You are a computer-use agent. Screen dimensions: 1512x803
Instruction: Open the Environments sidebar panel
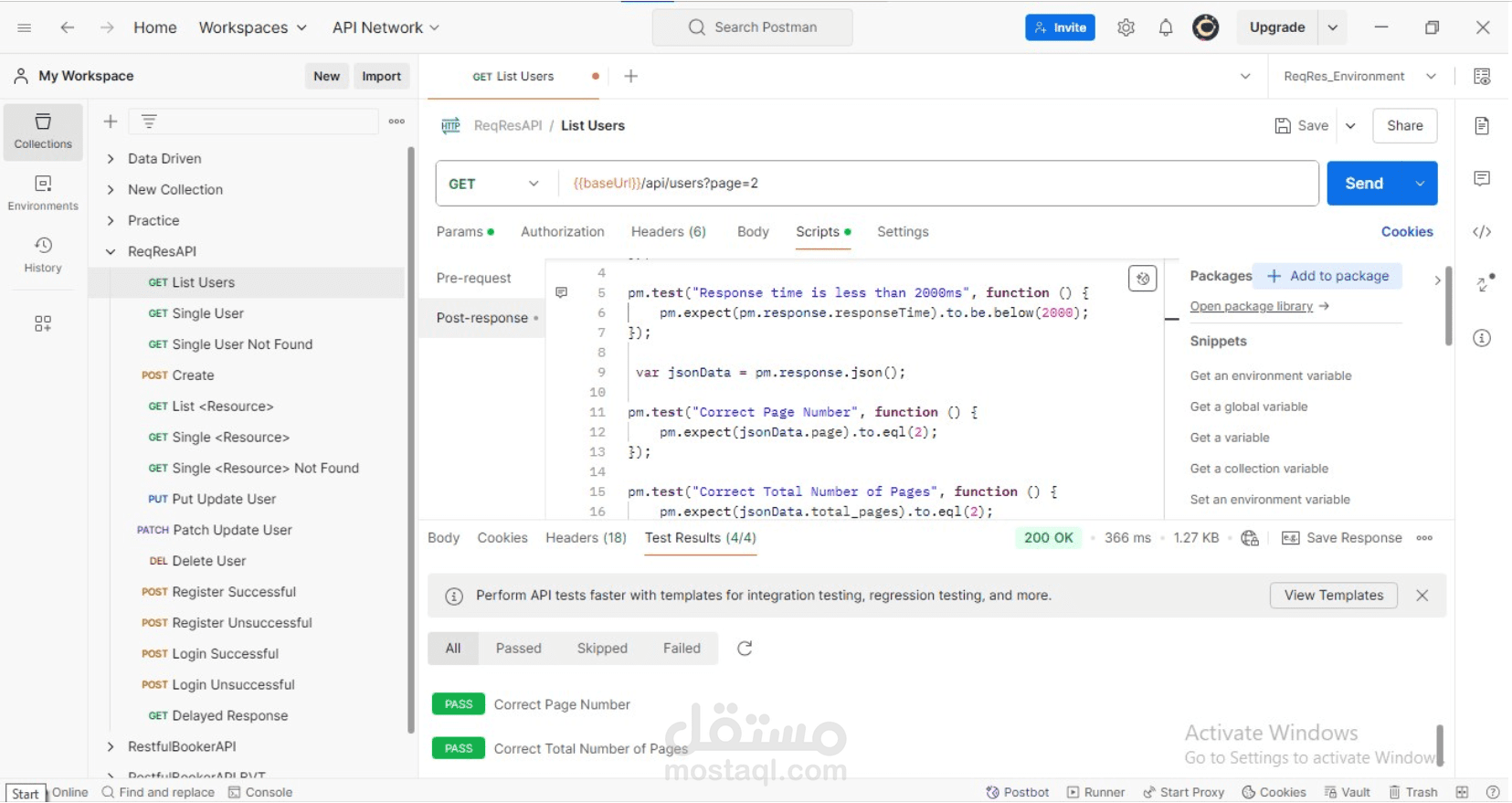[43, 193]
